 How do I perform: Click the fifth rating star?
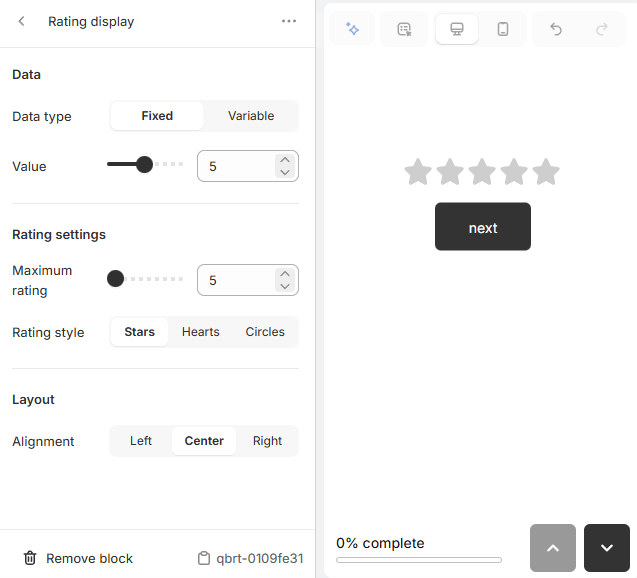(546, 172)
